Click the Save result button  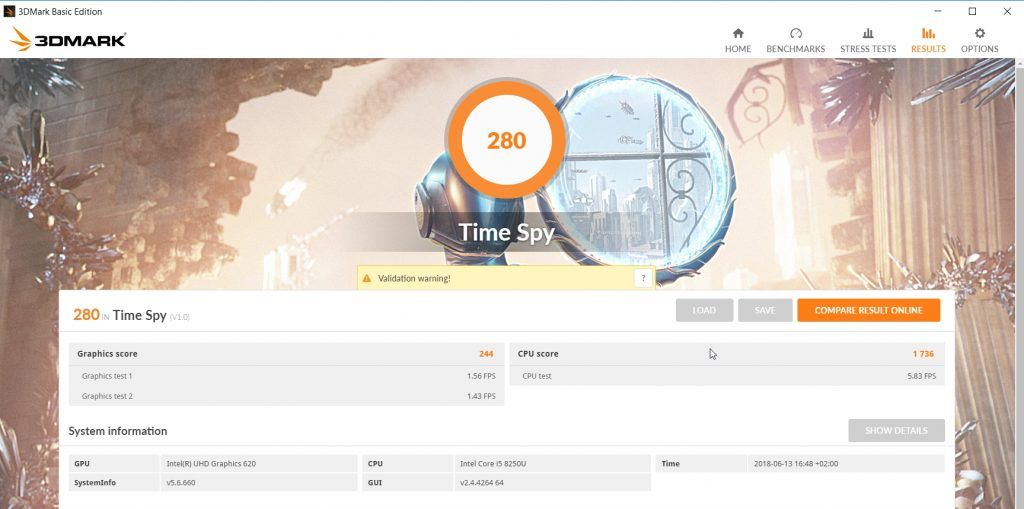[765, 310]
